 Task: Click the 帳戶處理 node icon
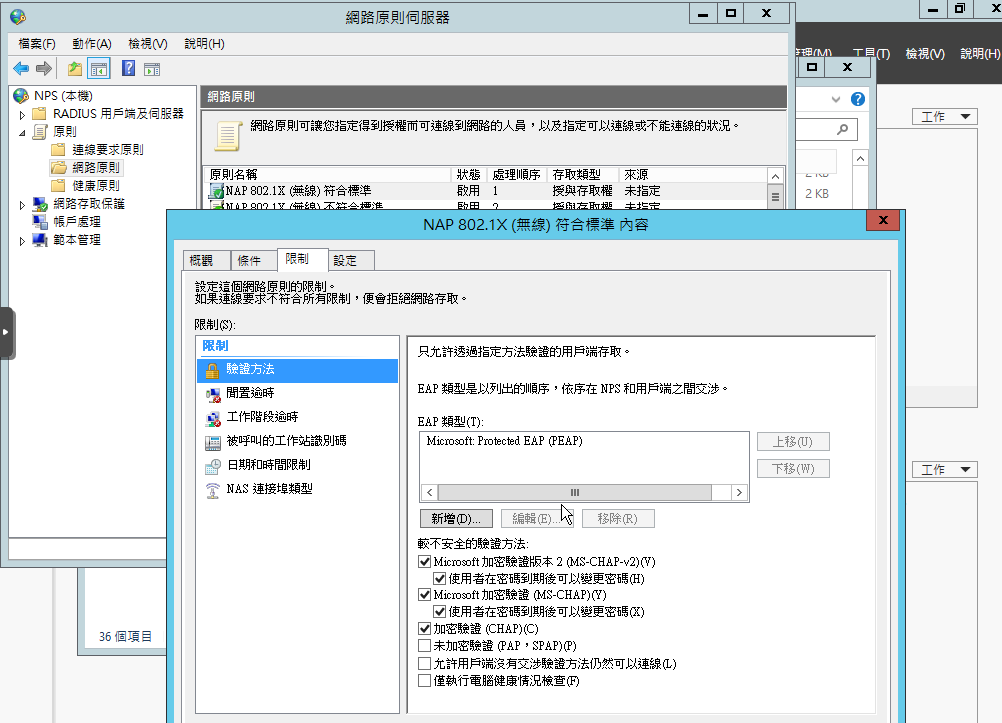[x=40, y=222]
